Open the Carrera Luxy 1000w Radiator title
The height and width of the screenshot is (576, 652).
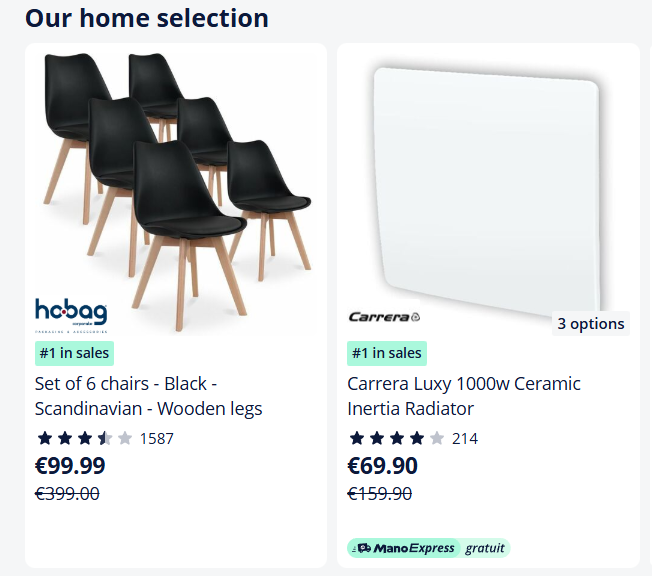(x=463, y=396)
